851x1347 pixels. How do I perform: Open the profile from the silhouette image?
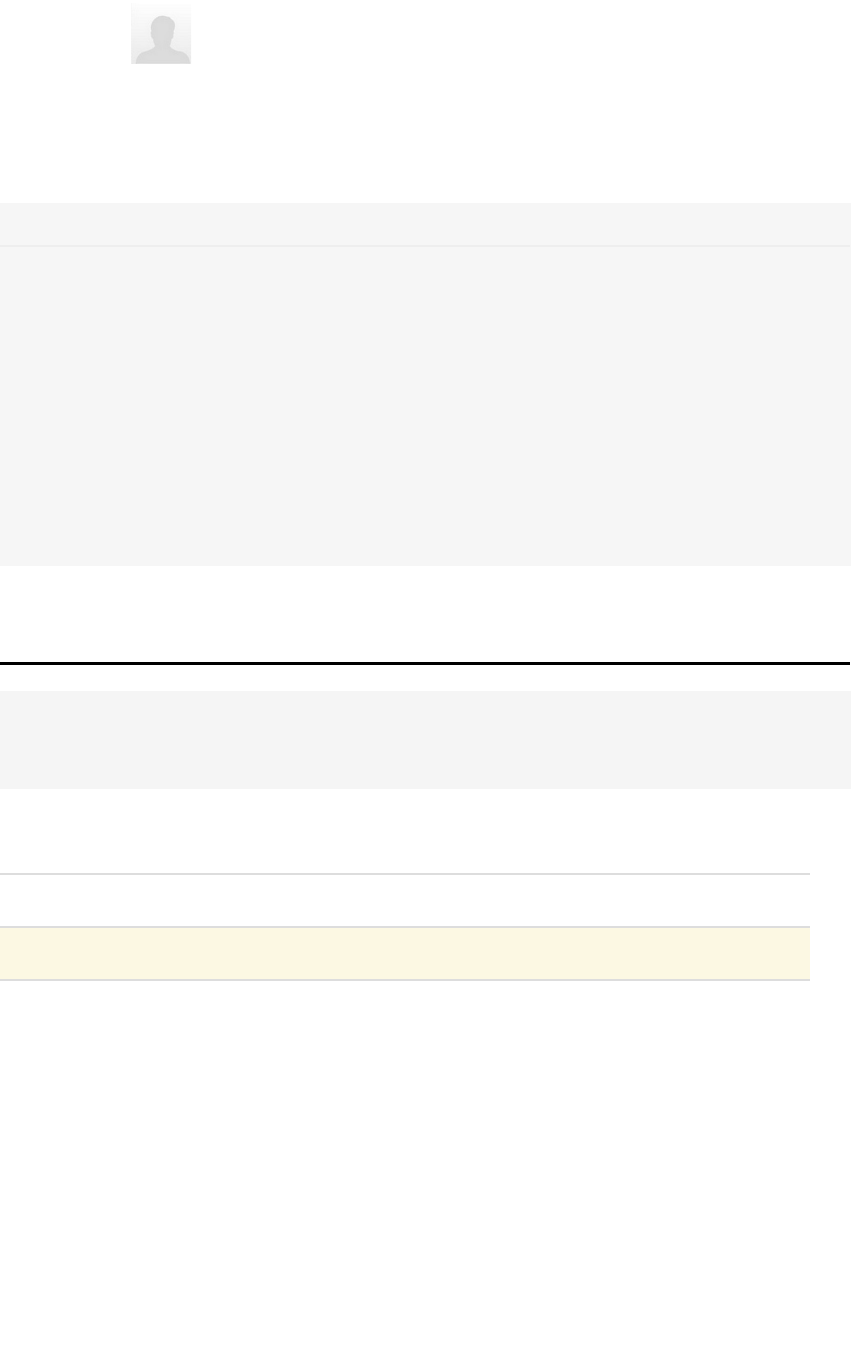click(161, 38)
